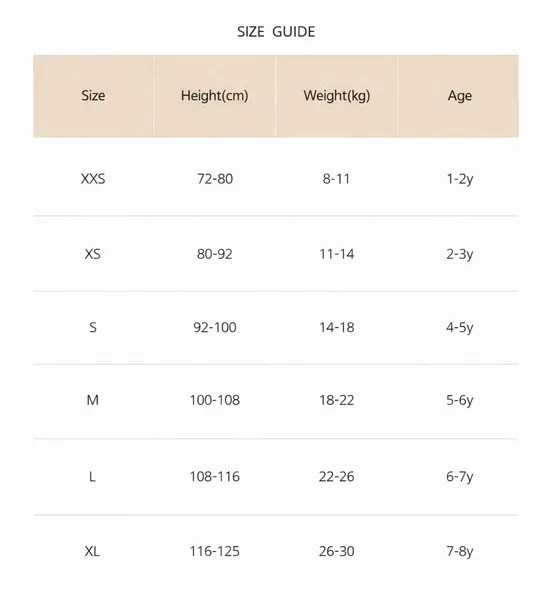Select the Weight(kg) column header
544x594 pixels.
pos(337,96)
